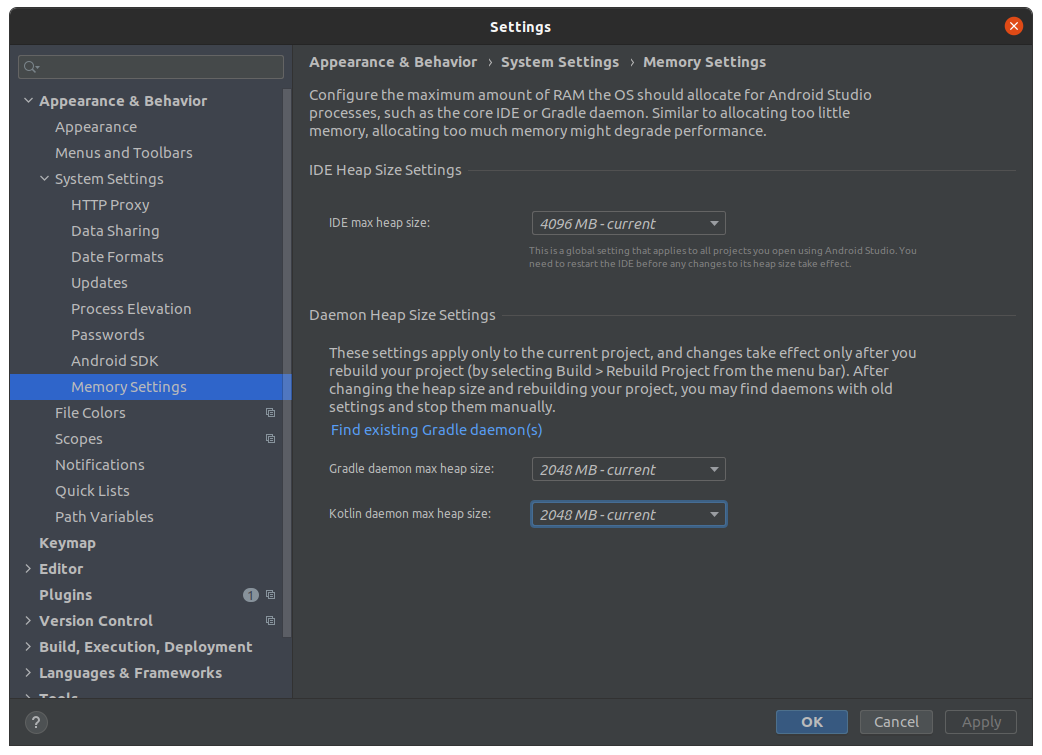Screen dimensions: 1042x755
Task: Open the File Colors settings page
Action: pos(90,413)
